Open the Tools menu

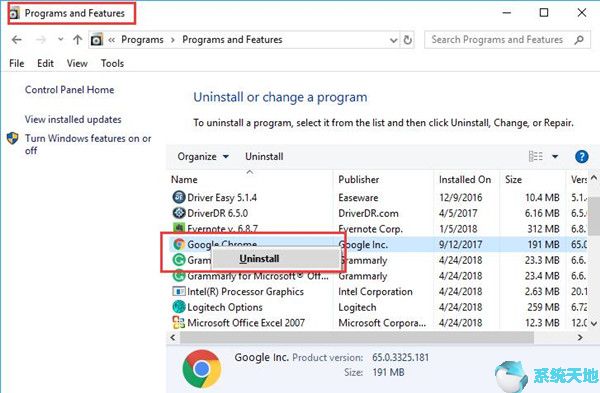tap(112, 63)
